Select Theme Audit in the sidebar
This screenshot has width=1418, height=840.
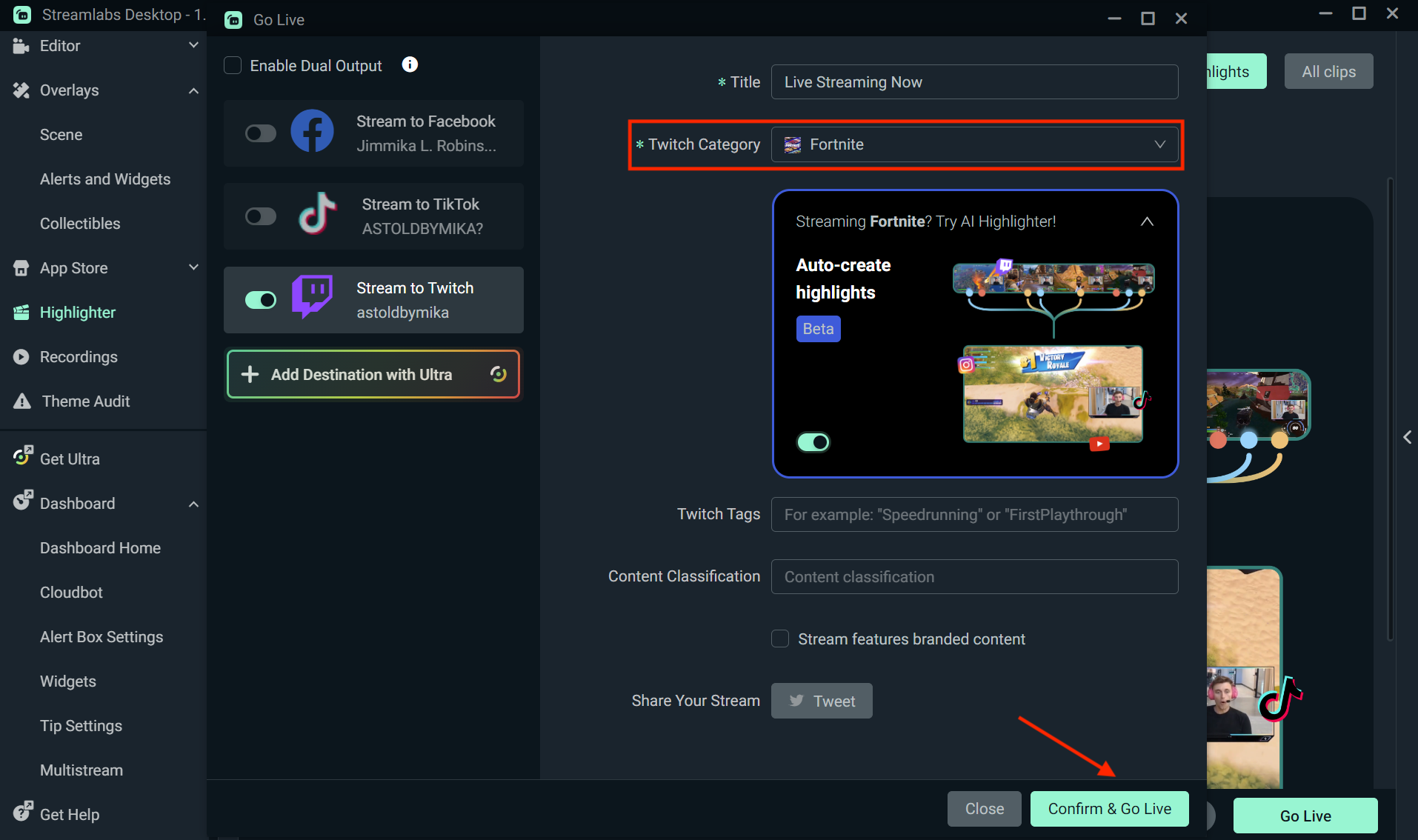[84, 401]
